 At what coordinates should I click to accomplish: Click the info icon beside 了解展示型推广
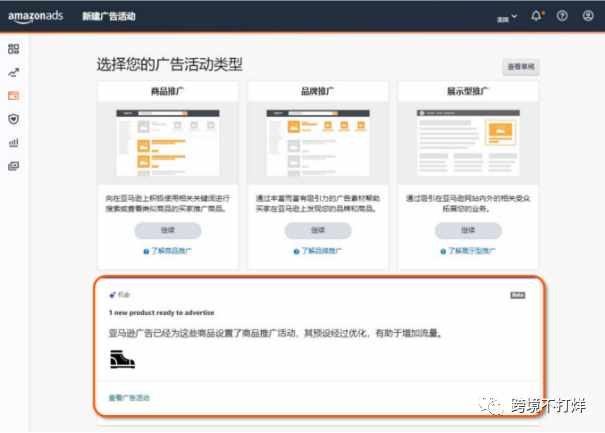click(x=443, y=252)
